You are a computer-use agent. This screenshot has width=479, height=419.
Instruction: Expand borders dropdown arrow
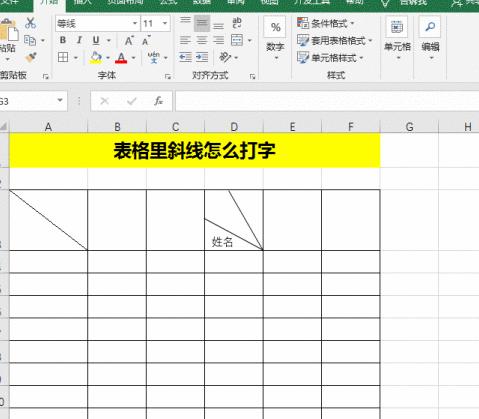(76, 58)
